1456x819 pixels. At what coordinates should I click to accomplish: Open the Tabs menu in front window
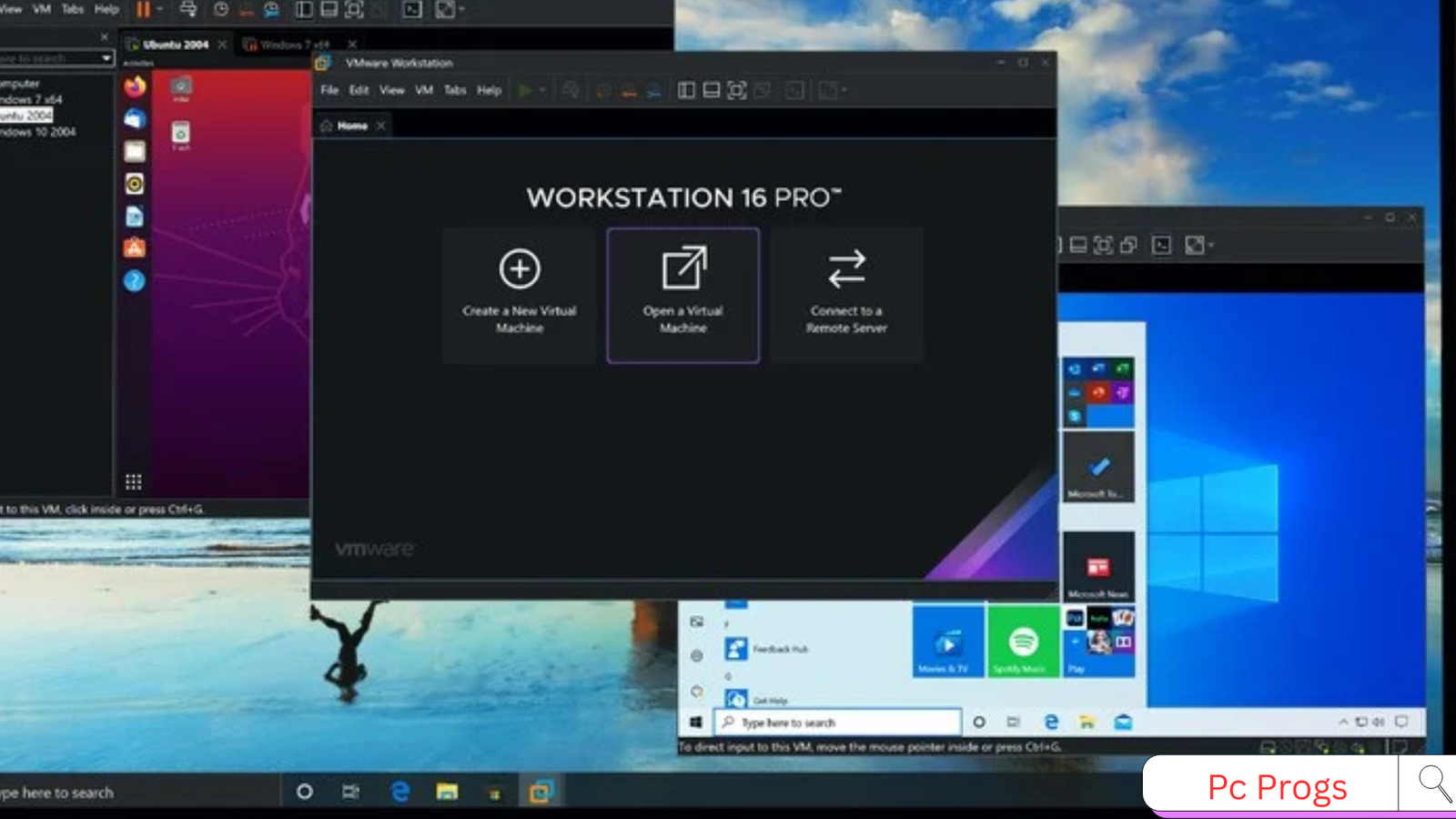click(455, 90)
